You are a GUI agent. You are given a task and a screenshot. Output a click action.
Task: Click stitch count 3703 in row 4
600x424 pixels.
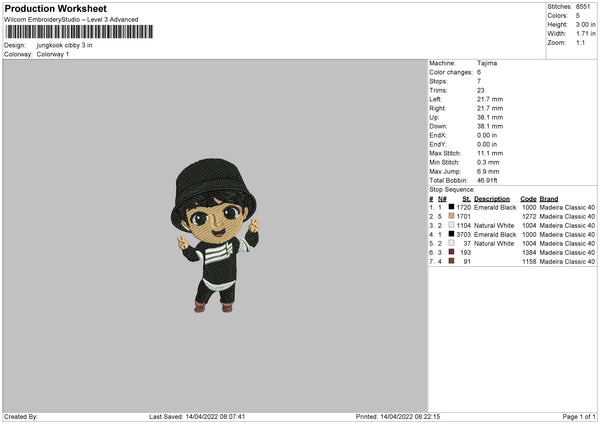click(x=463, y=235)
